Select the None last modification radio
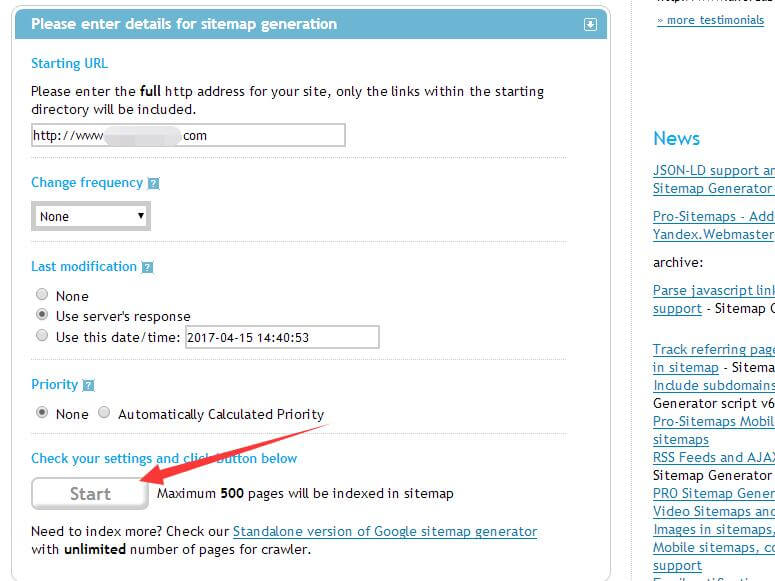The width and height of the screenshot is (775, 581). tap(42, 295)
